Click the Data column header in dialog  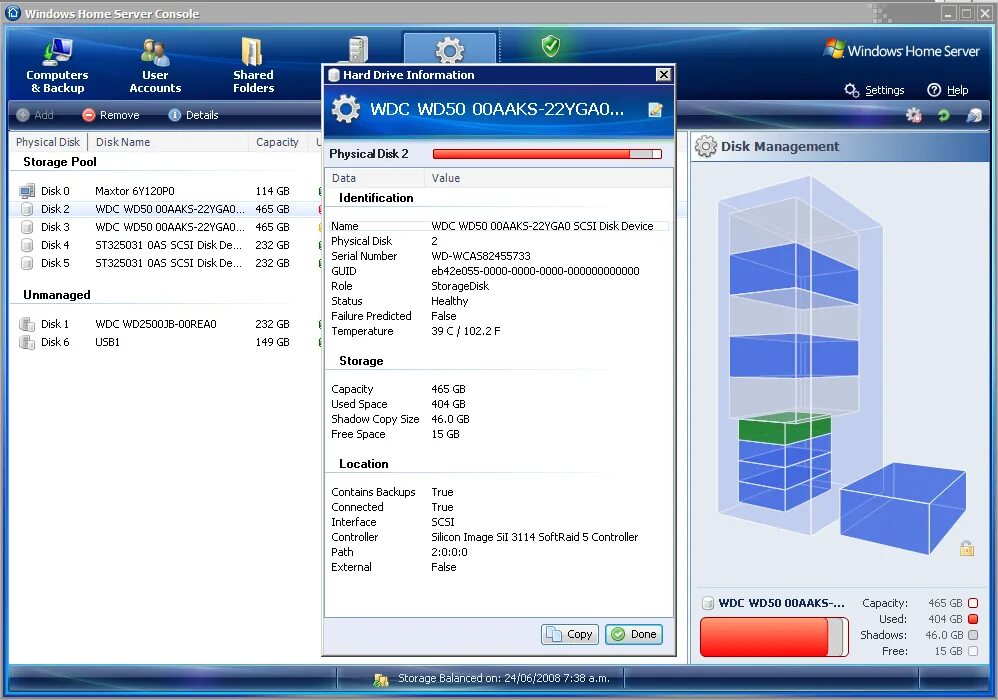point(374,178)
